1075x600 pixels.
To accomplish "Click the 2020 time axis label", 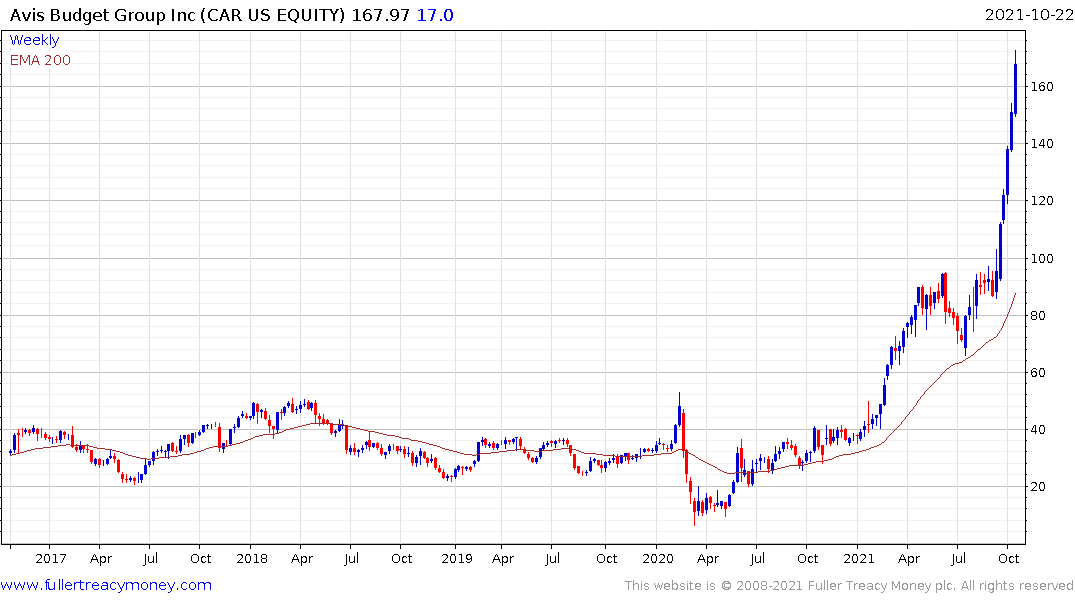I will [x=658, y=558].
